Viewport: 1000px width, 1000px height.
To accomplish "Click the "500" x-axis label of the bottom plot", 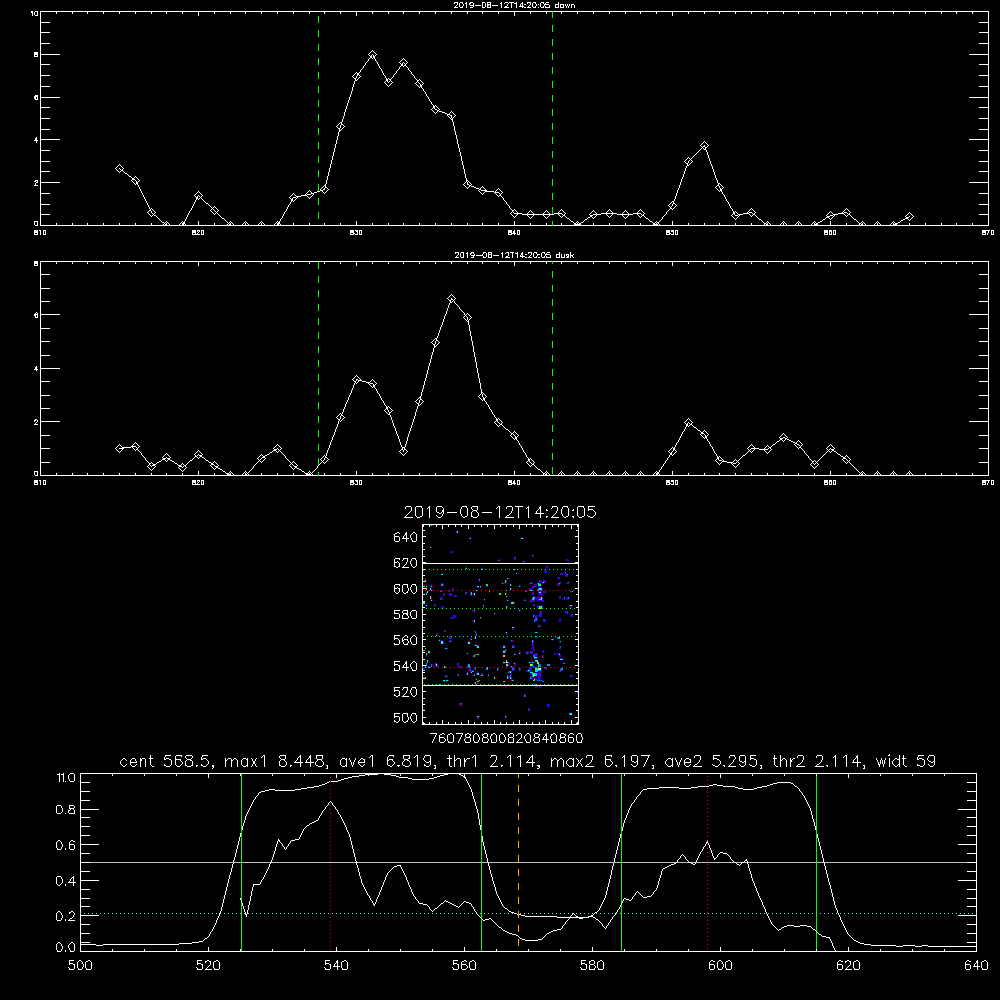I will tap(80, 966).
